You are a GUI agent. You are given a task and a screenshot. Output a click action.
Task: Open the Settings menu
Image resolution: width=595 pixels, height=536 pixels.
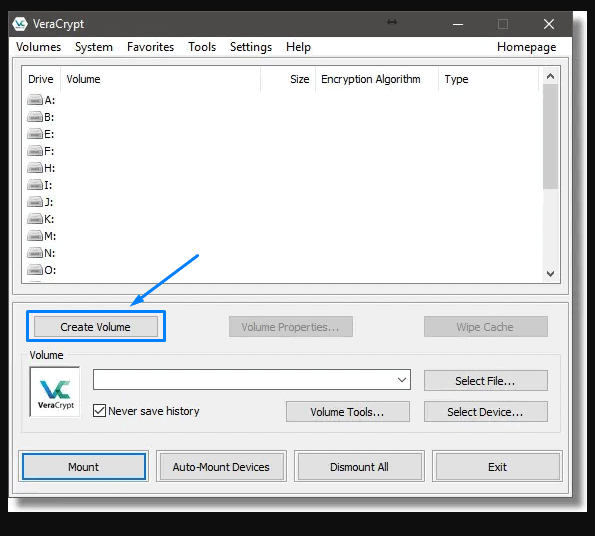pos(251,47)
